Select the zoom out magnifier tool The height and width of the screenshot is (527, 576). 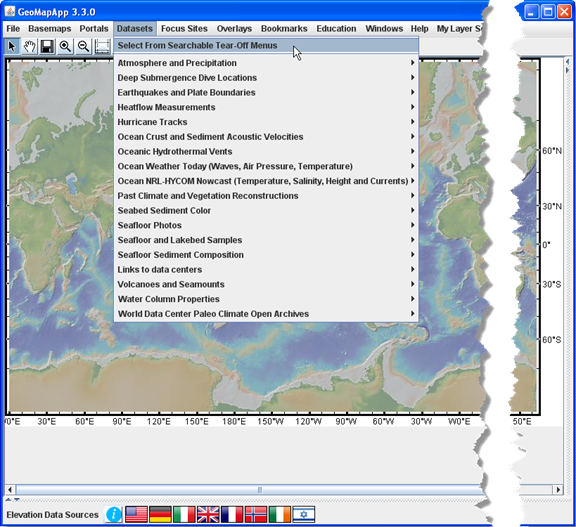pos(83,47)
